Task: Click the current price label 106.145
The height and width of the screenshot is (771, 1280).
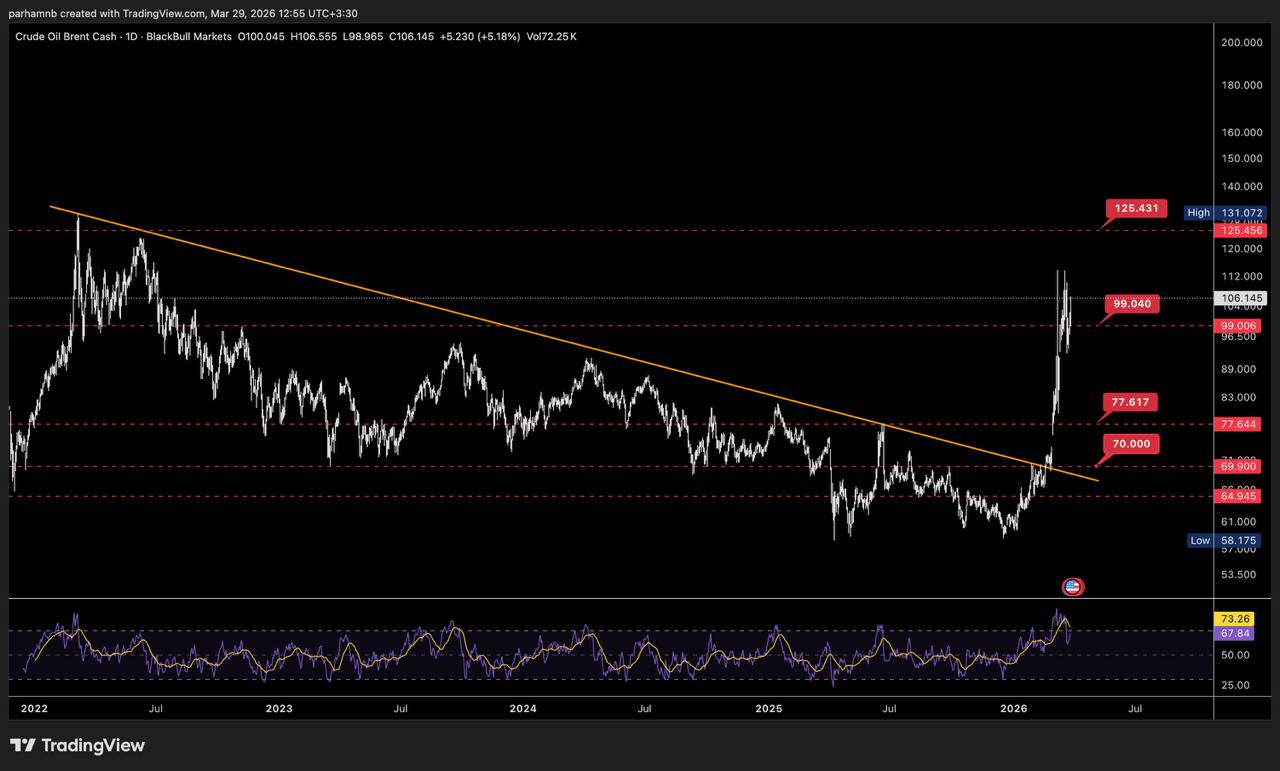Action: pos(1240,298)
